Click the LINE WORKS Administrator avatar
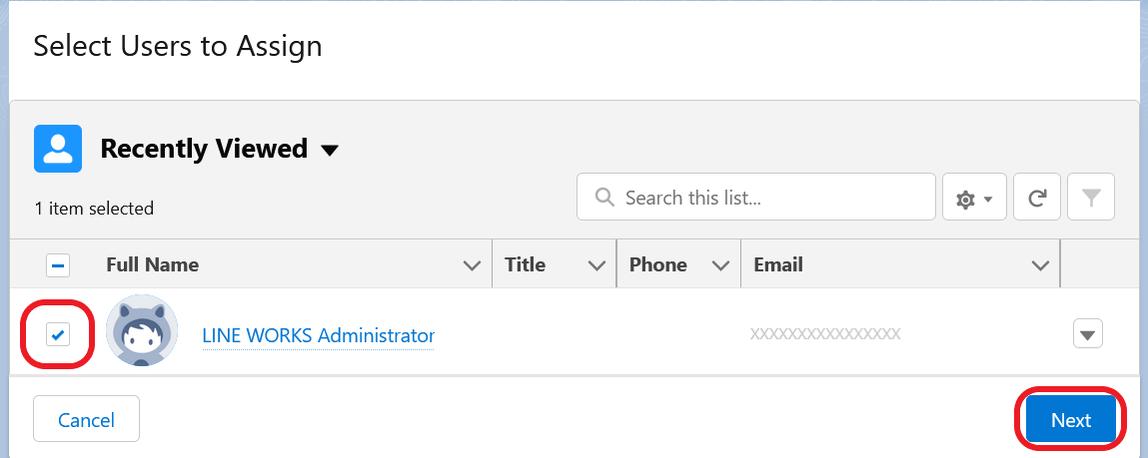The width and height of the screenshot is (1148, 458). coord(142,331)
